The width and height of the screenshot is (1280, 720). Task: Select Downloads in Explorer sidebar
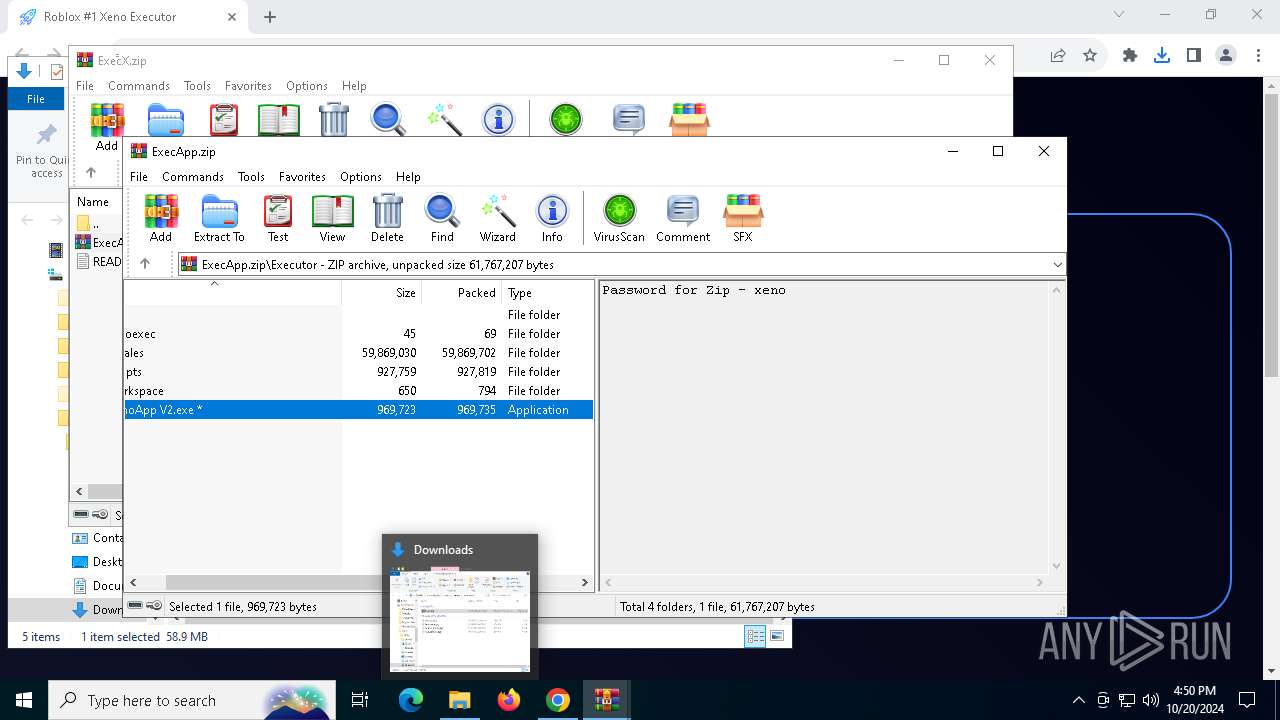click(97, 609)
